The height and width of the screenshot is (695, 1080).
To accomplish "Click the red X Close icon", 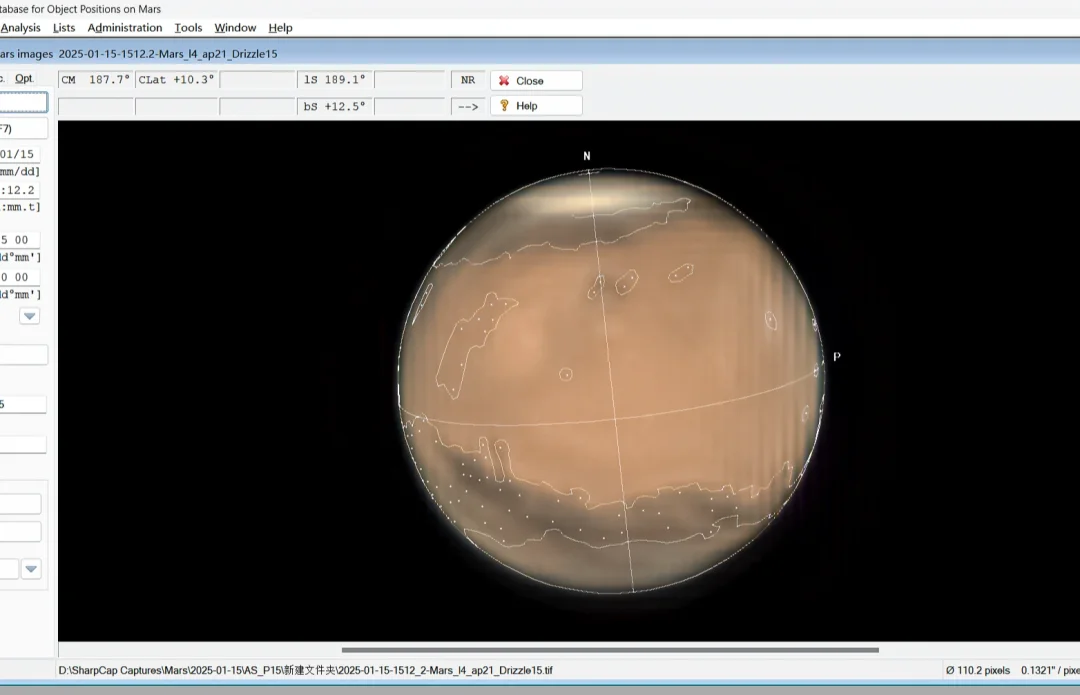I will 505,81.
